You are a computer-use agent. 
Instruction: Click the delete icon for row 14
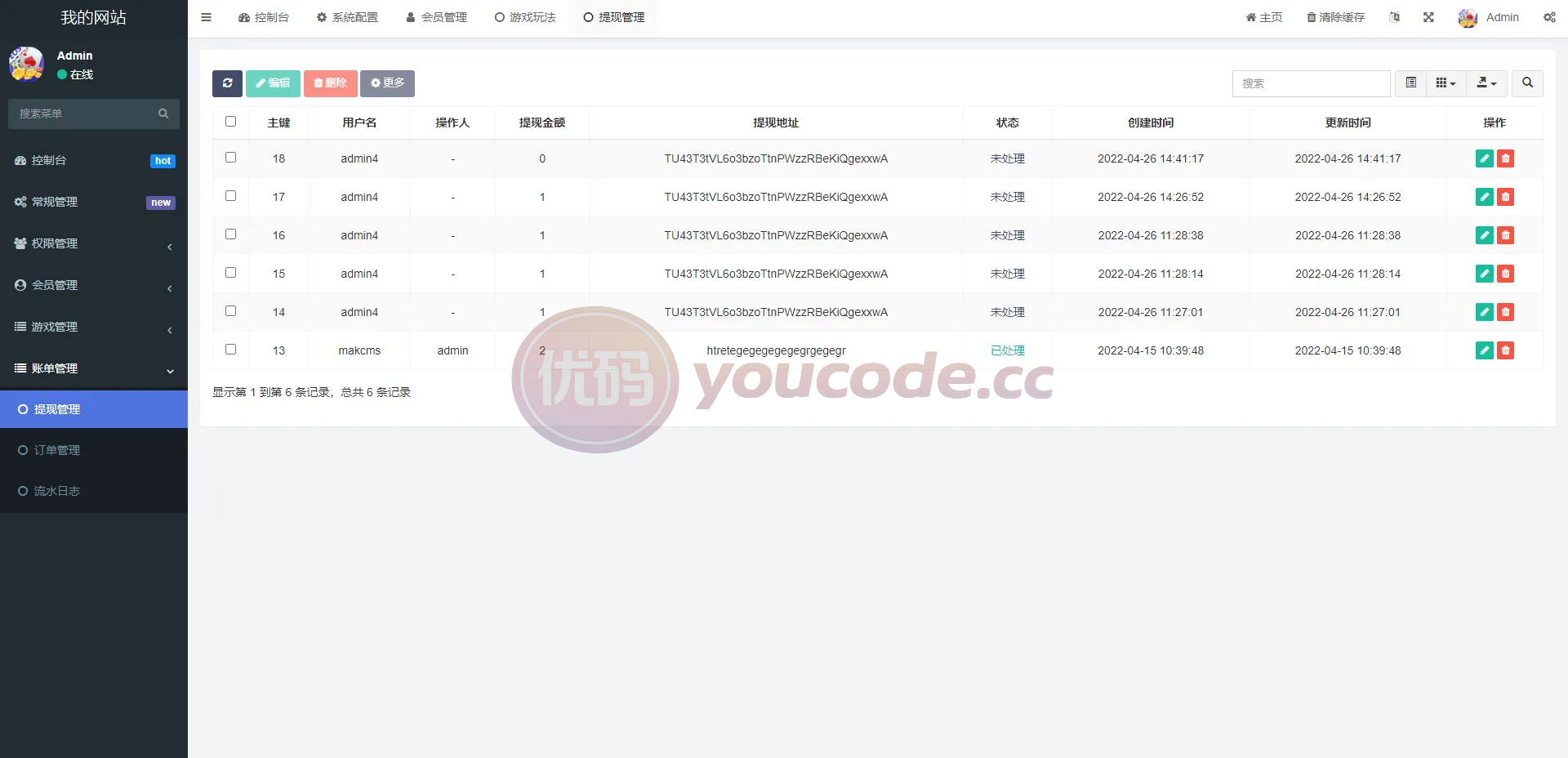click(1505, 312)
